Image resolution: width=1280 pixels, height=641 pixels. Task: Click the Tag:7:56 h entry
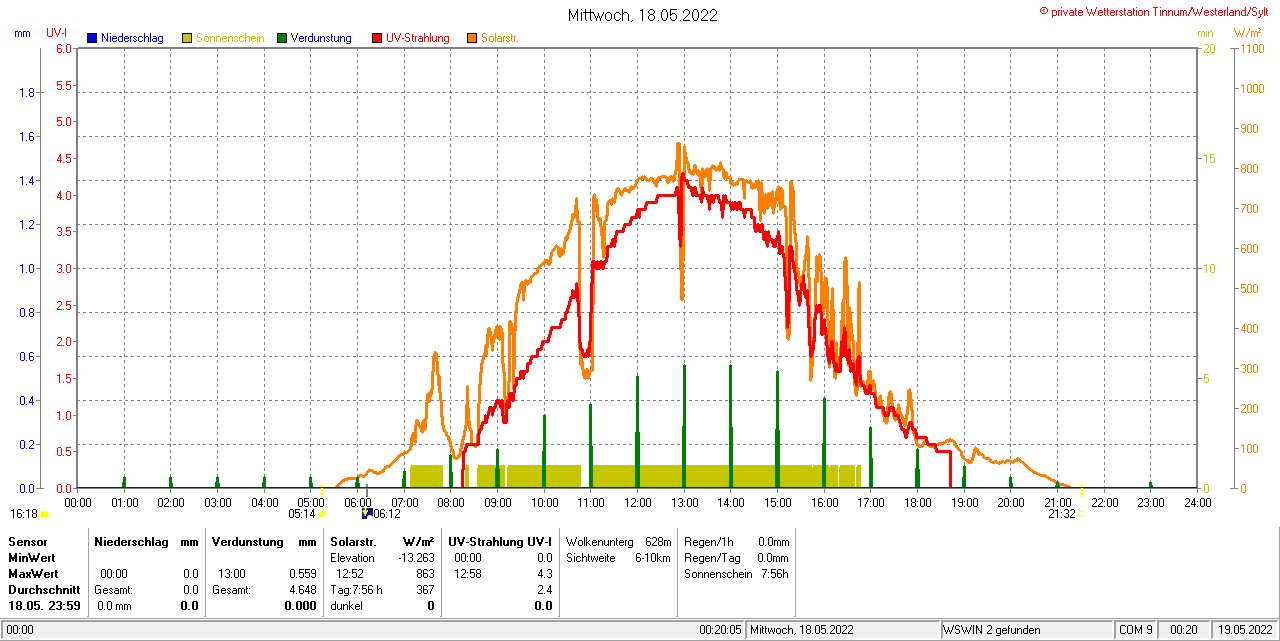(356, 589)
